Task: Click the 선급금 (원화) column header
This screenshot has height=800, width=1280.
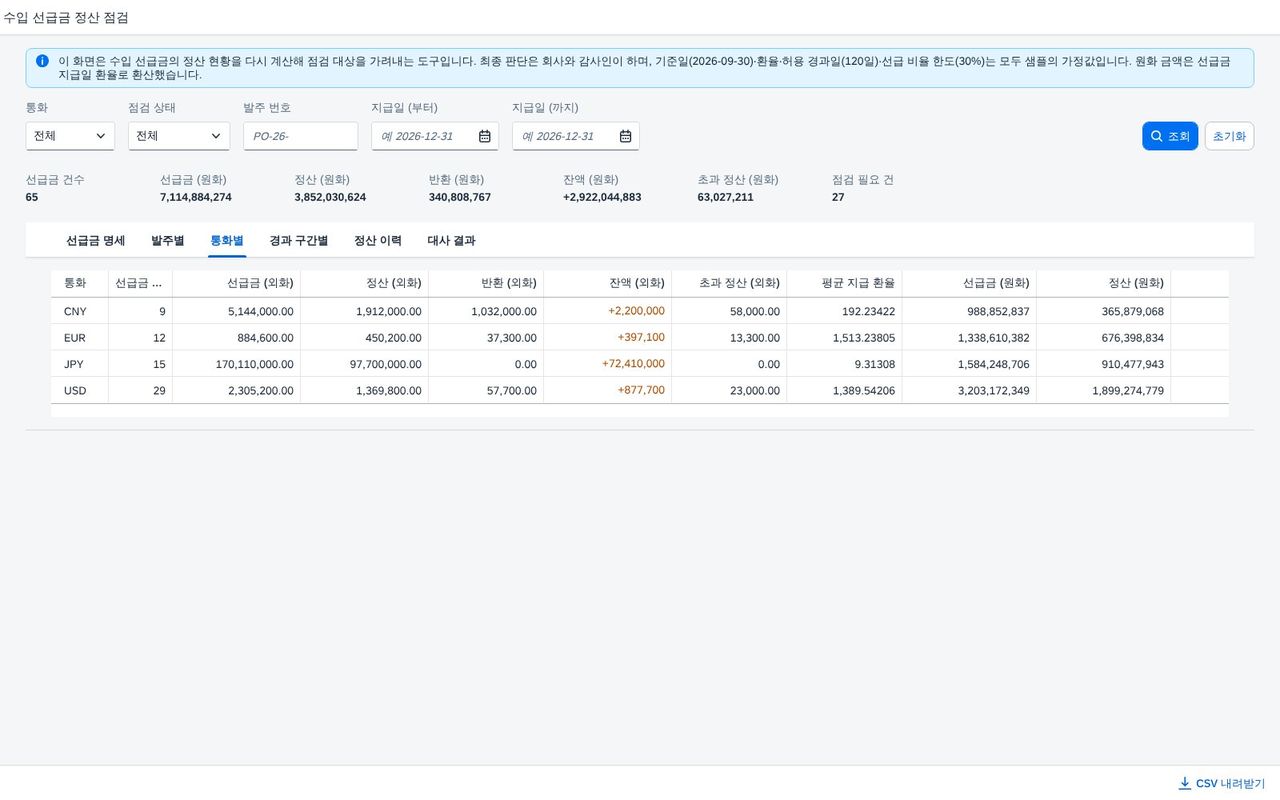Action: click(969, 283)
